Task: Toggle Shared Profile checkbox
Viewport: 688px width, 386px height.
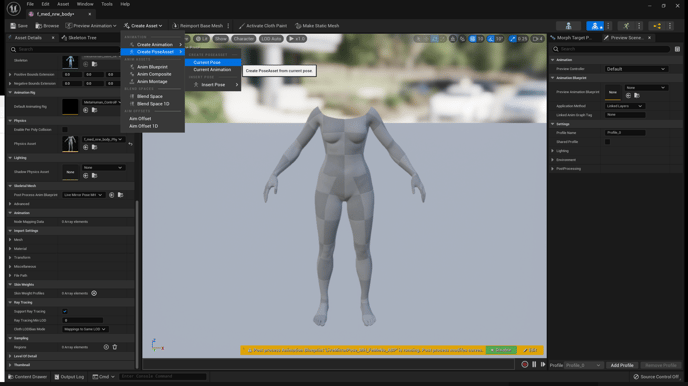Action: click(607, 142)
